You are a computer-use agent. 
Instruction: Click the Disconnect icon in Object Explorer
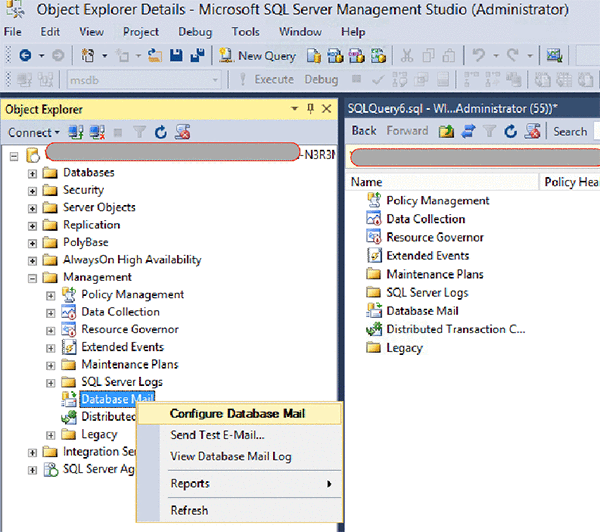(97, 132)
